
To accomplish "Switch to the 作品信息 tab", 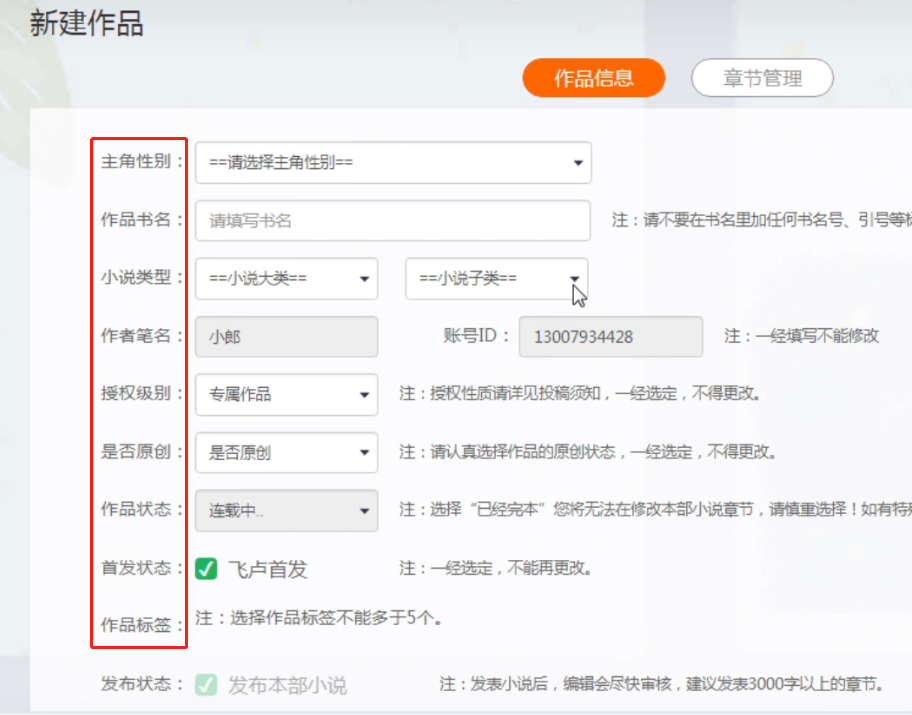I will click(593, 78).
